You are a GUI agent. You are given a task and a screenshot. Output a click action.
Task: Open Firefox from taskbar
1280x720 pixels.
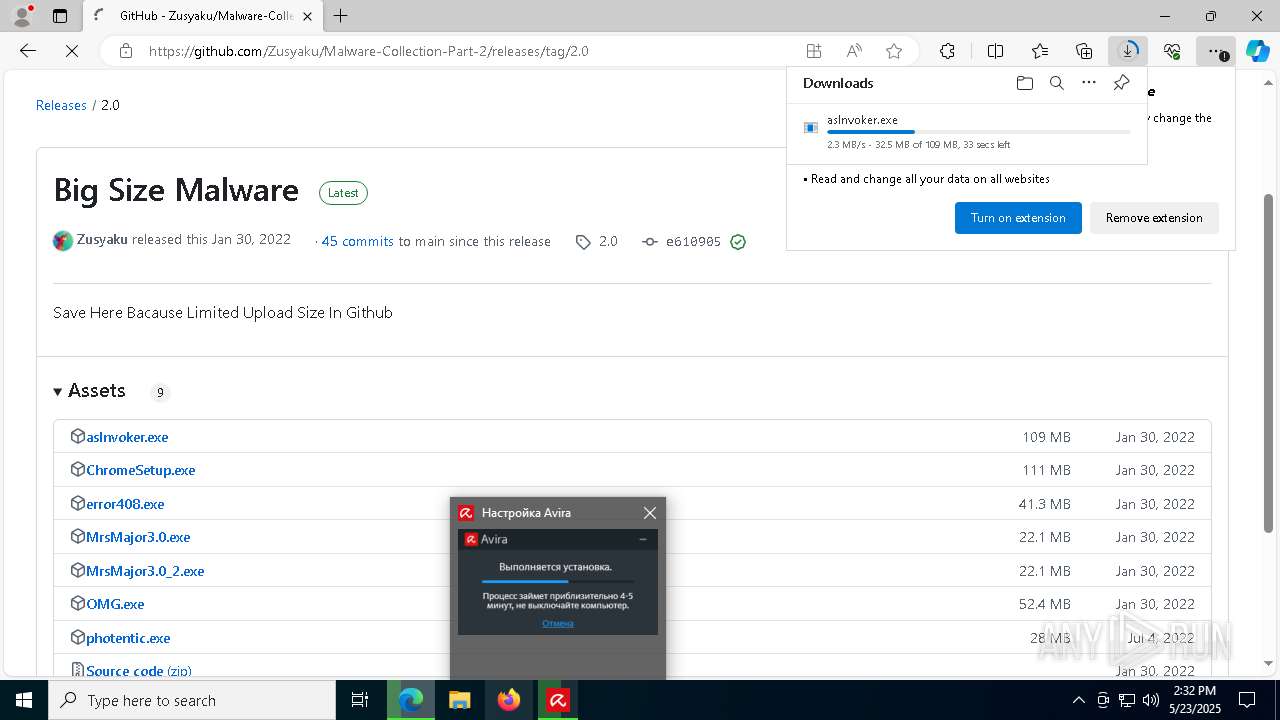tap(509, 700)
